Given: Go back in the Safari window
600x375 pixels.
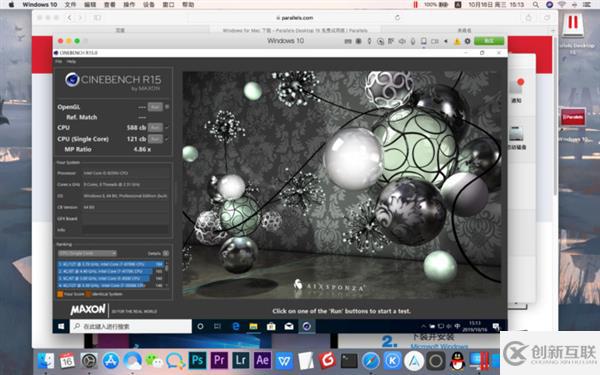Looking at the screenshot, I should [69, 18].
